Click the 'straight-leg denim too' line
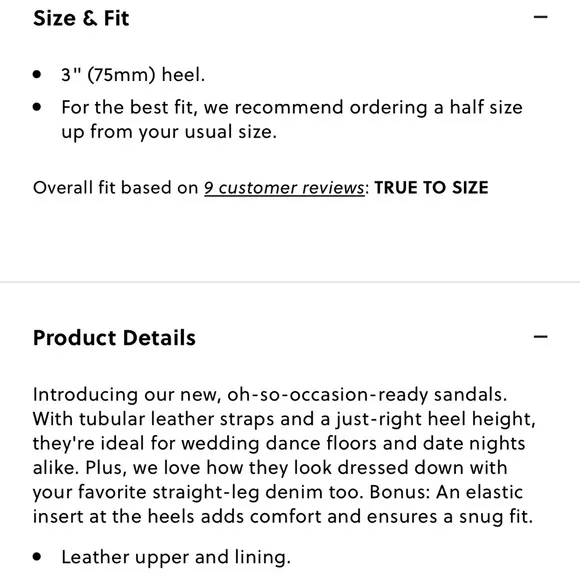Viewport: 580px width, 580px height. (x=278, y=492)
